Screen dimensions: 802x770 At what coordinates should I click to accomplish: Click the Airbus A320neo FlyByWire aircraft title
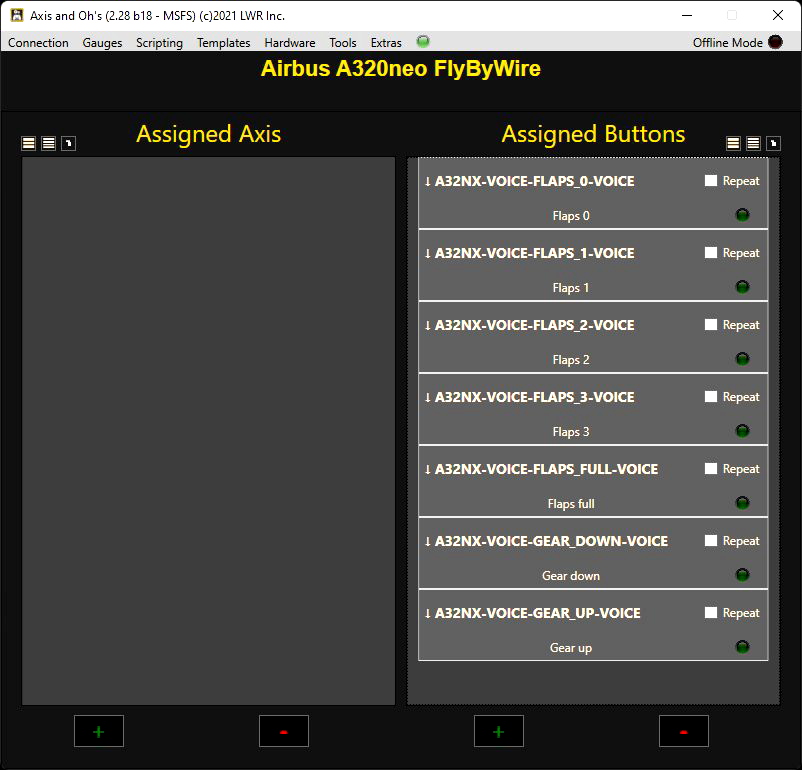(x=400, y=69)
